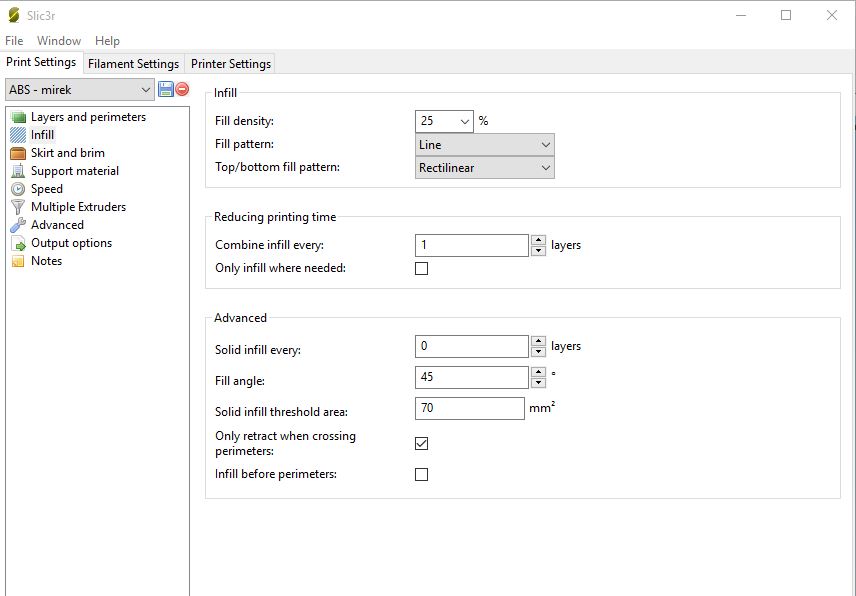Screen dimensions: 856x596
Task: Click the Solid infill threshold area field
Action: pyautogui.click(x=469, y=408)
